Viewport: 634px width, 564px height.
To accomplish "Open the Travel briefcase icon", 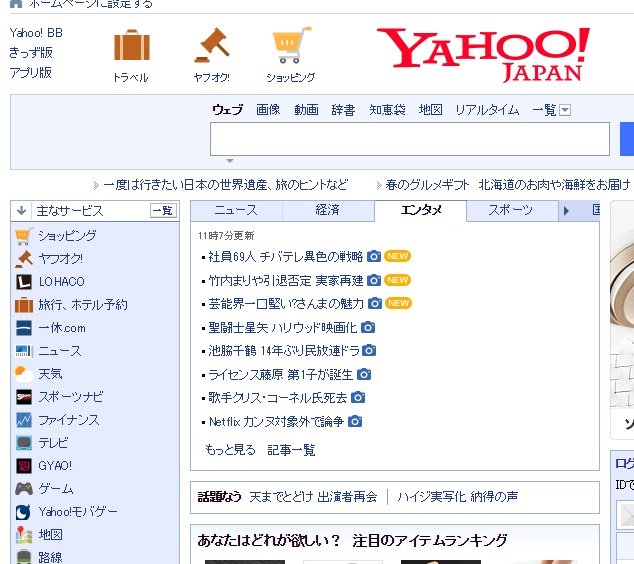I will pyautogui.click(x=132, y=45).
